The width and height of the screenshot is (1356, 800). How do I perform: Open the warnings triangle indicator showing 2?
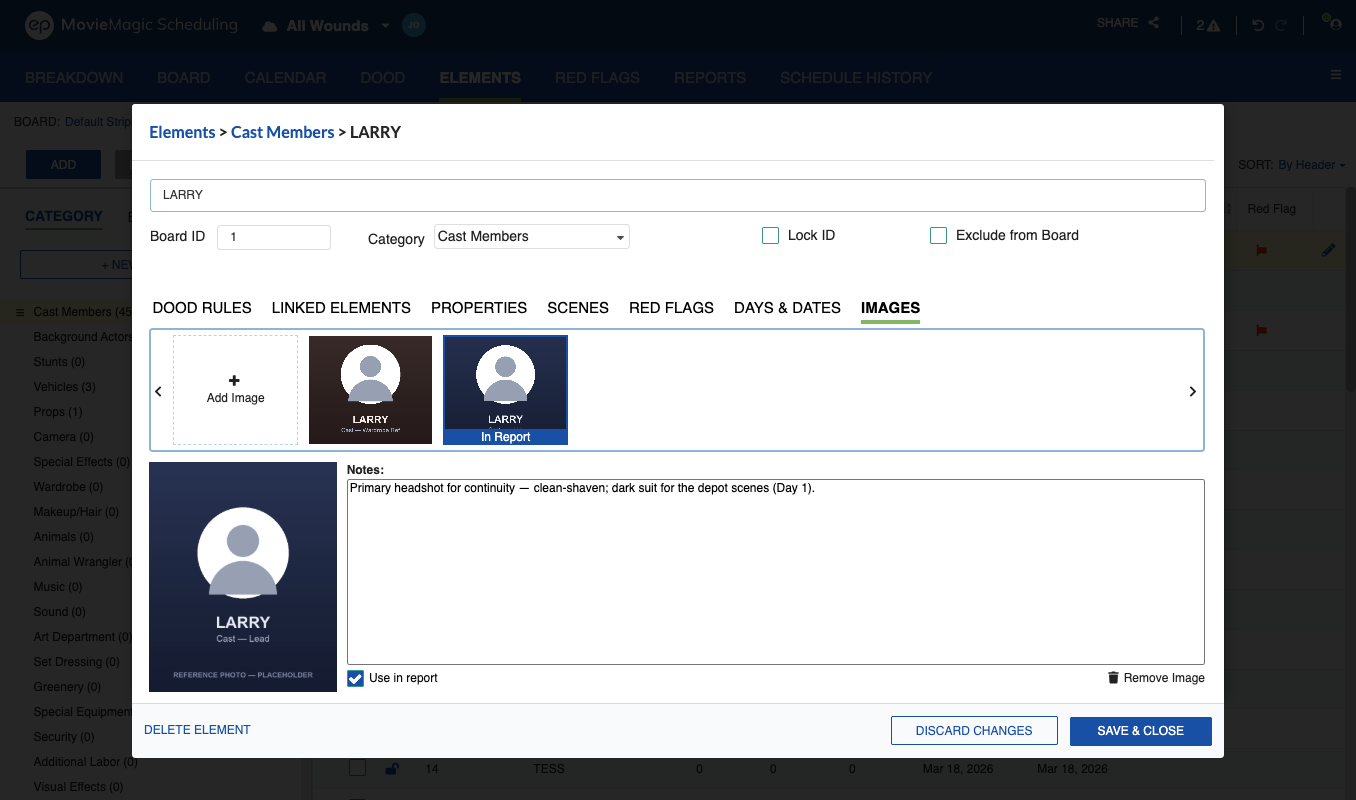1208,25
